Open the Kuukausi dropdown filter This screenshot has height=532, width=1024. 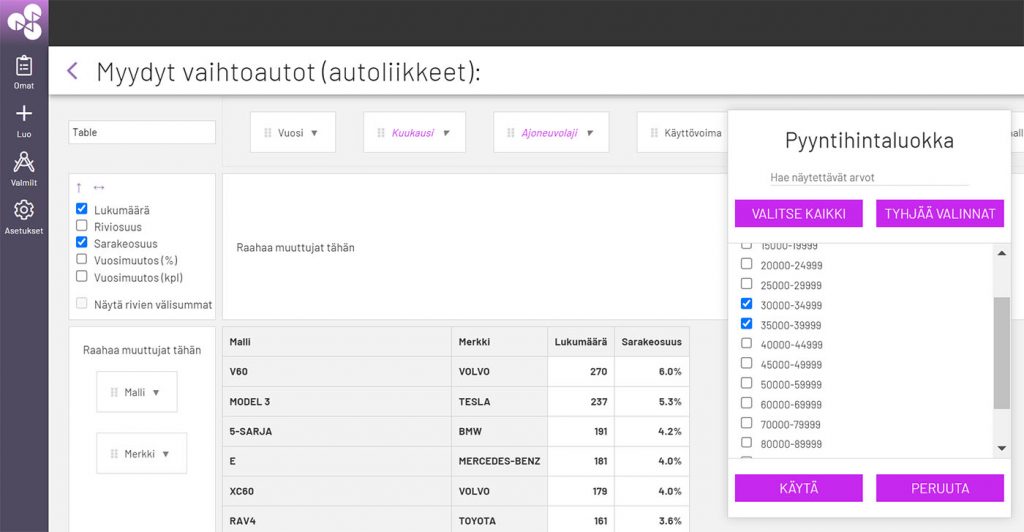414,132
